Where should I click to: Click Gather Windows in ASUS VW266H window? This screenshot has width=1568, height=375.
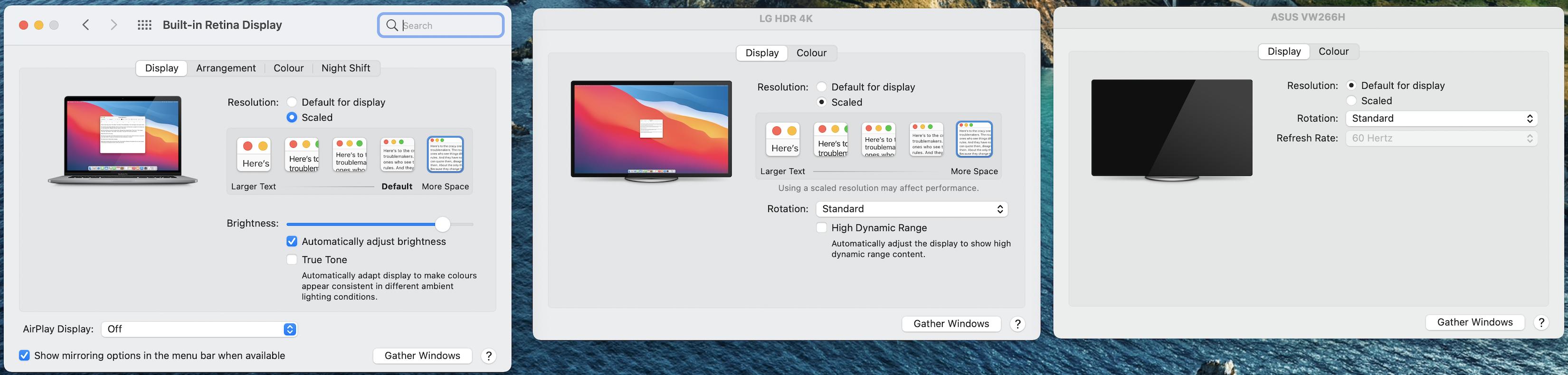pos(1475,323)
